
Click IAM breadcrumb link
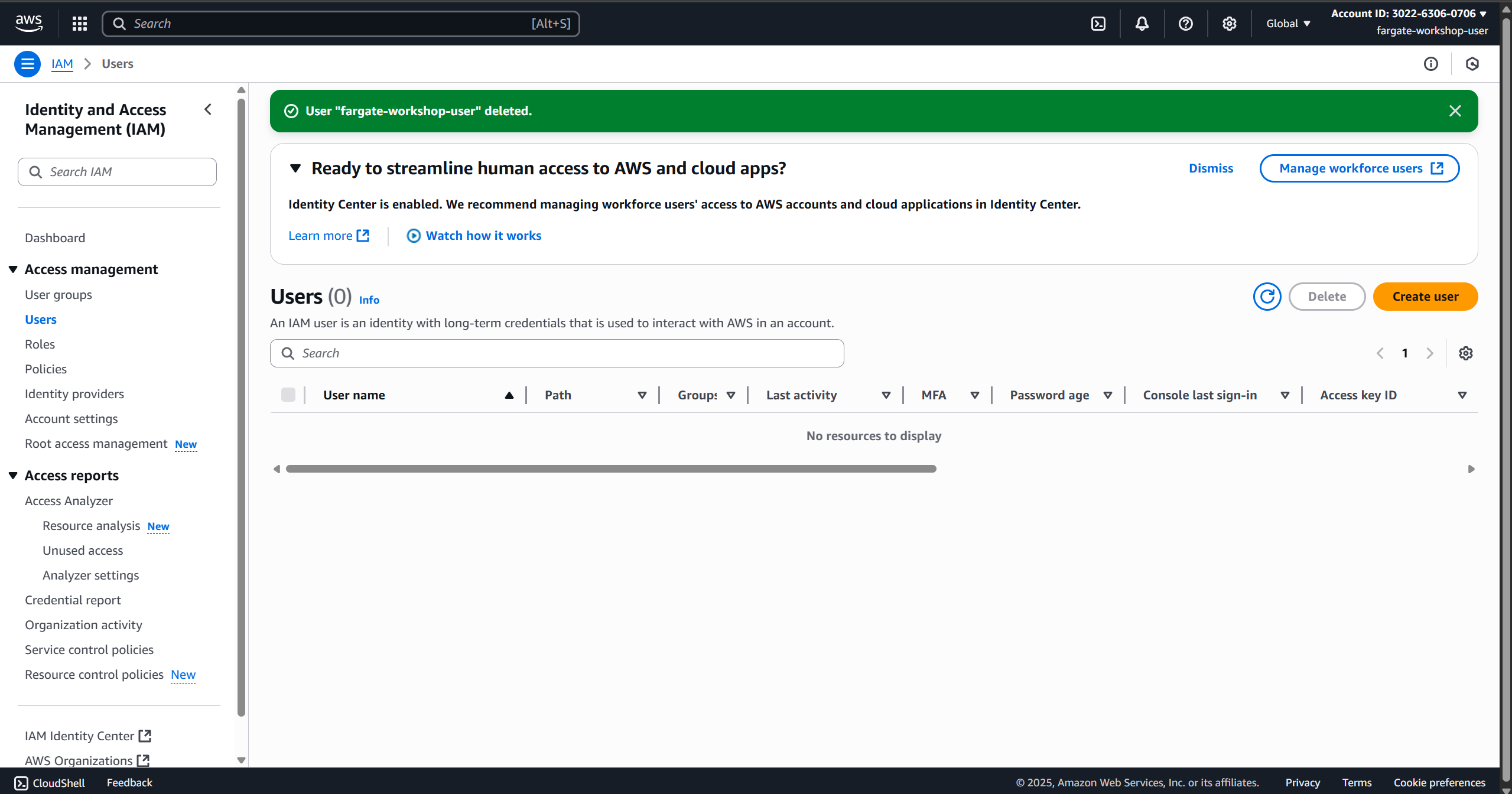[62, 64]
